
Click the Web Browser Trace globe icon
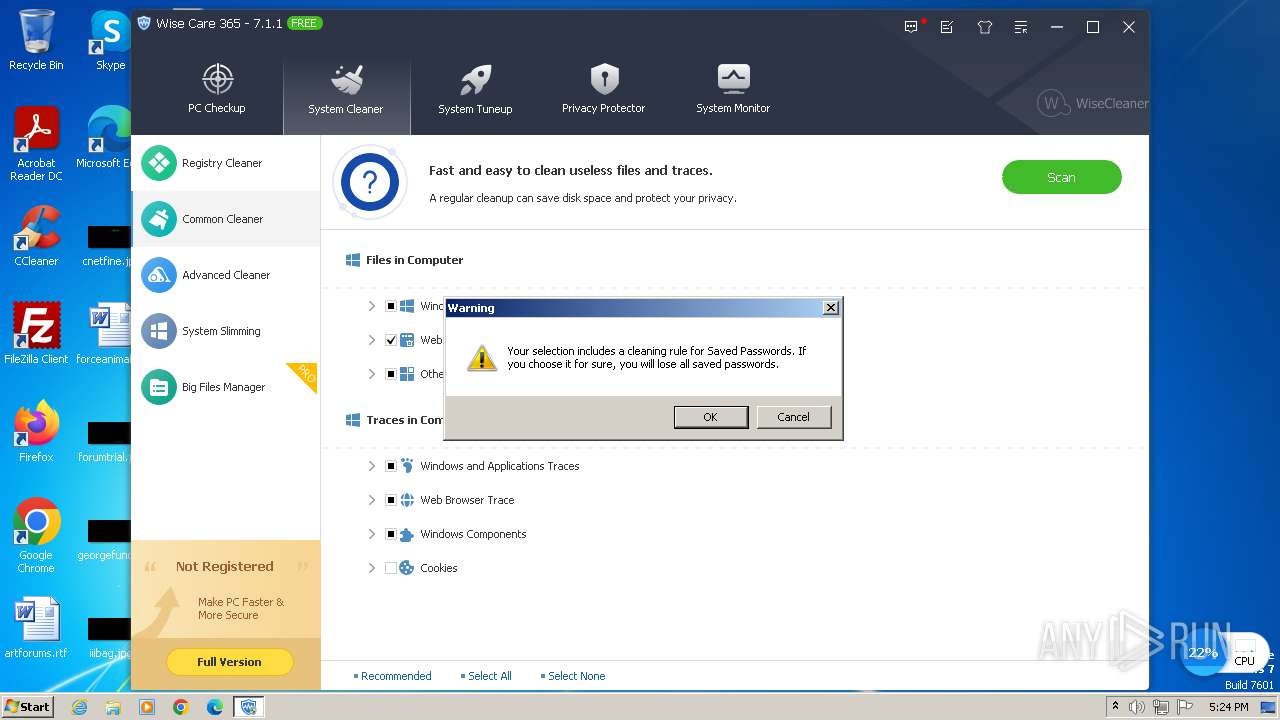click(407, 500)
